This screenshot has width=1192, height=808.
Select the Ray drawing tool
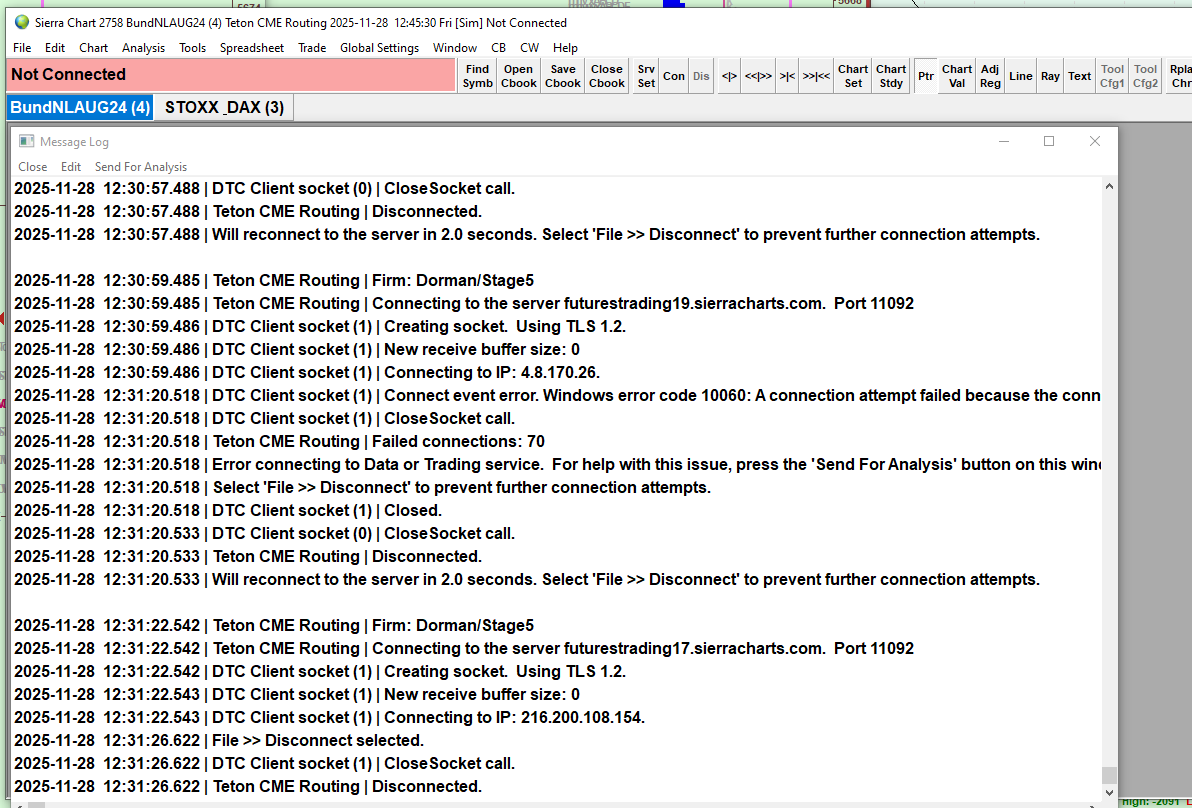(x=1050, y=76)
